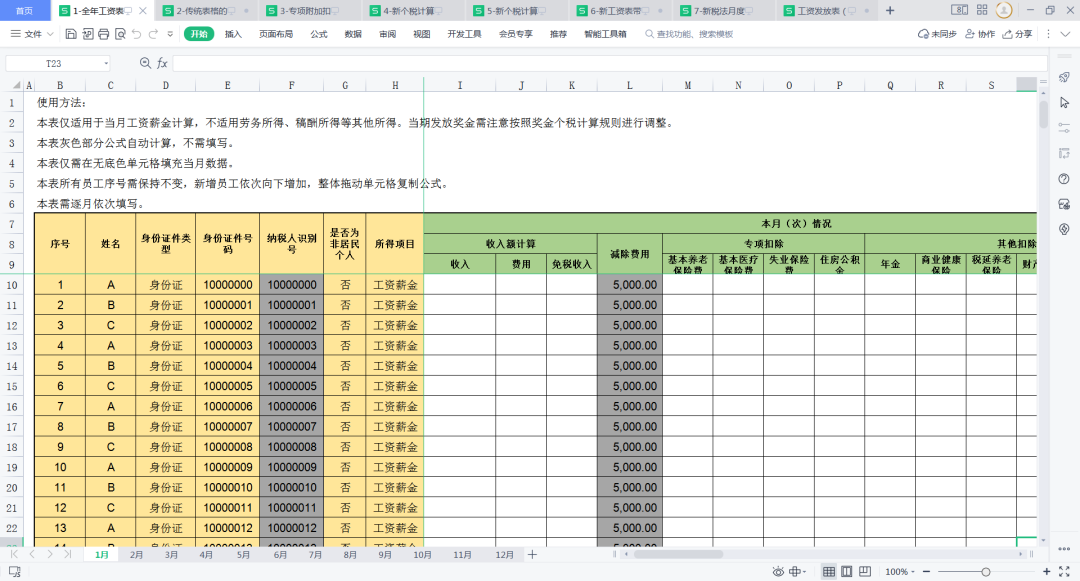Click the 分享 share button

[x=1017, y=34]
